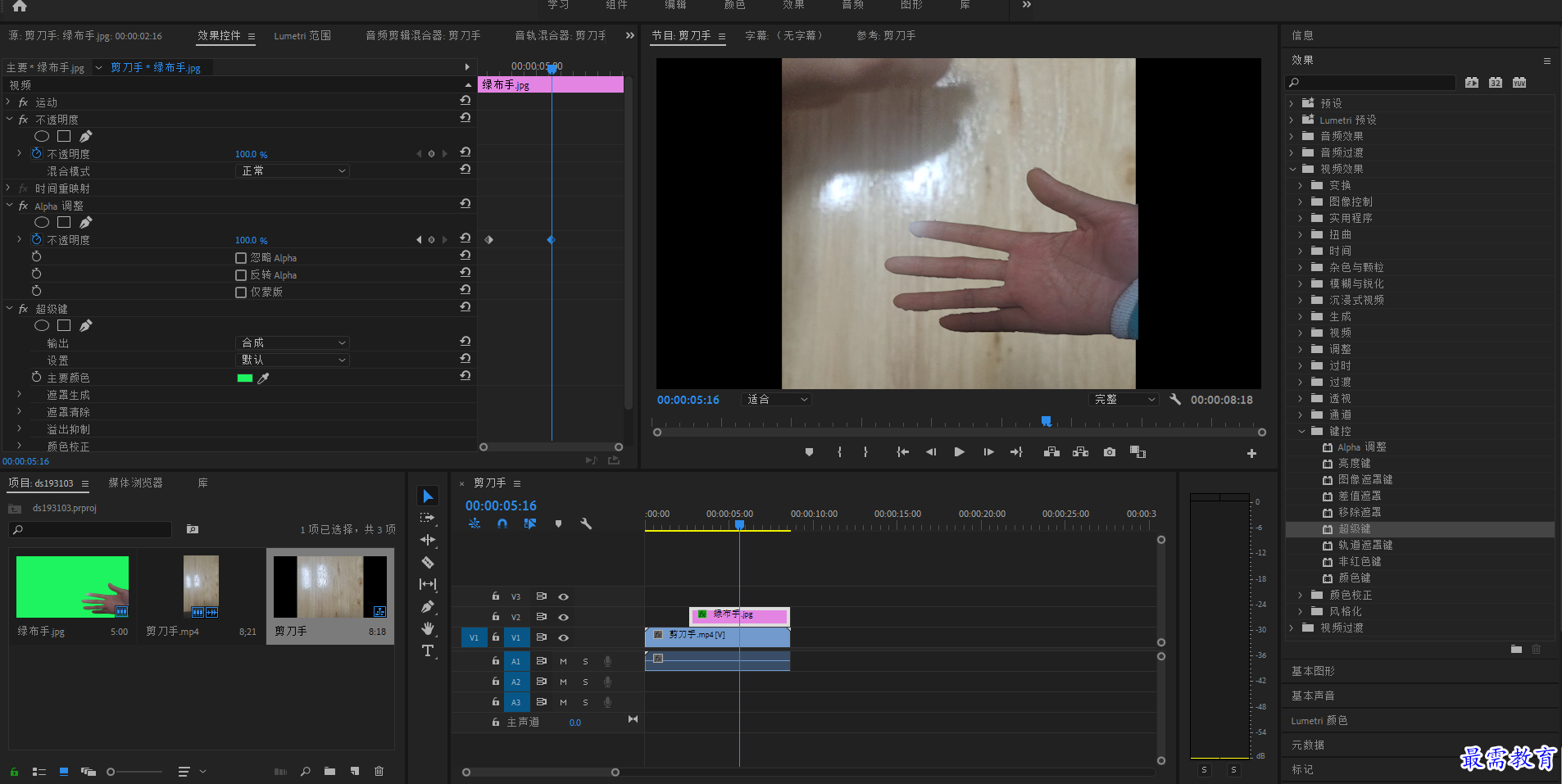Viewport: 1562px width, 784px height.
Task: Enable 反转 Alpha checkbox
Action: tap(241, 275)
